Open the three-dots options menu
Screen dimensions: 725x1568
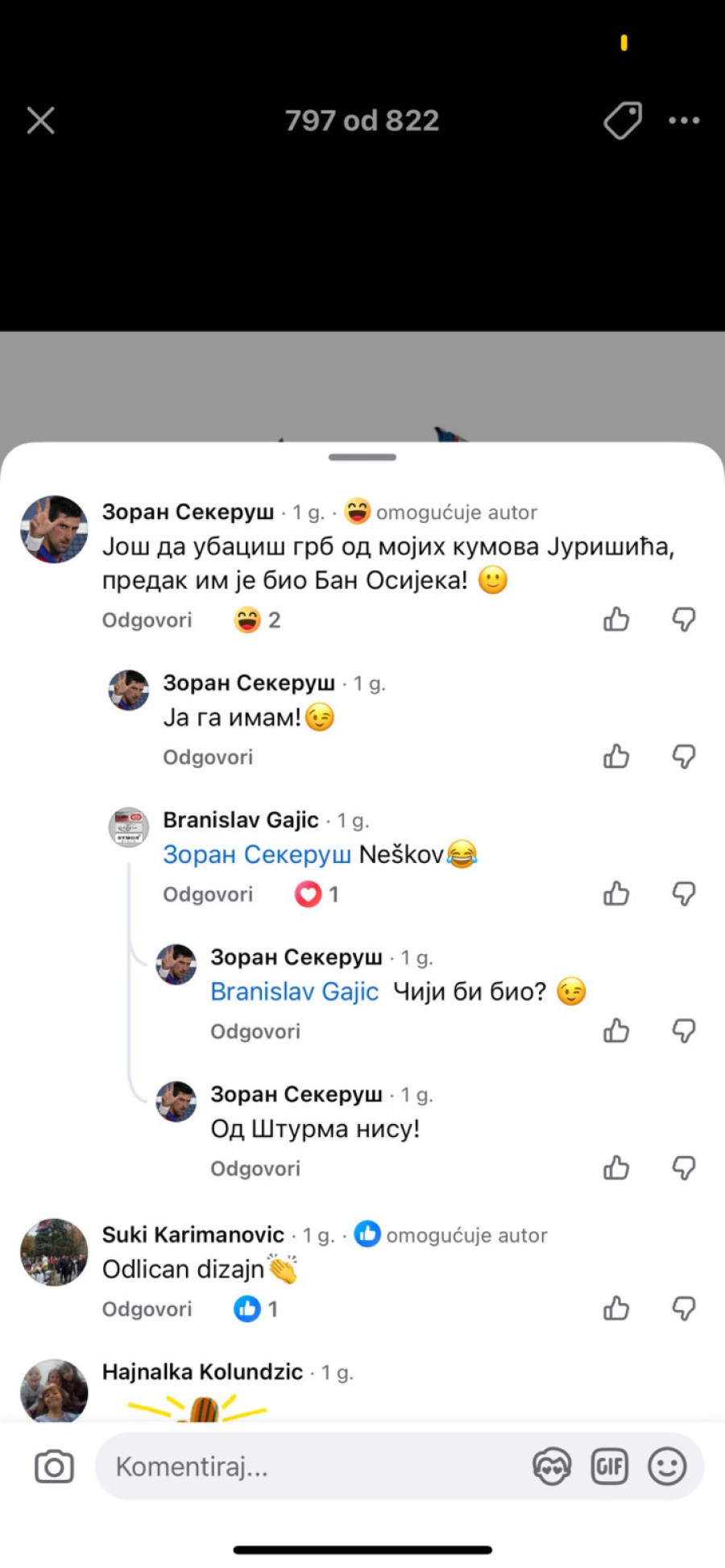[684, 119]
